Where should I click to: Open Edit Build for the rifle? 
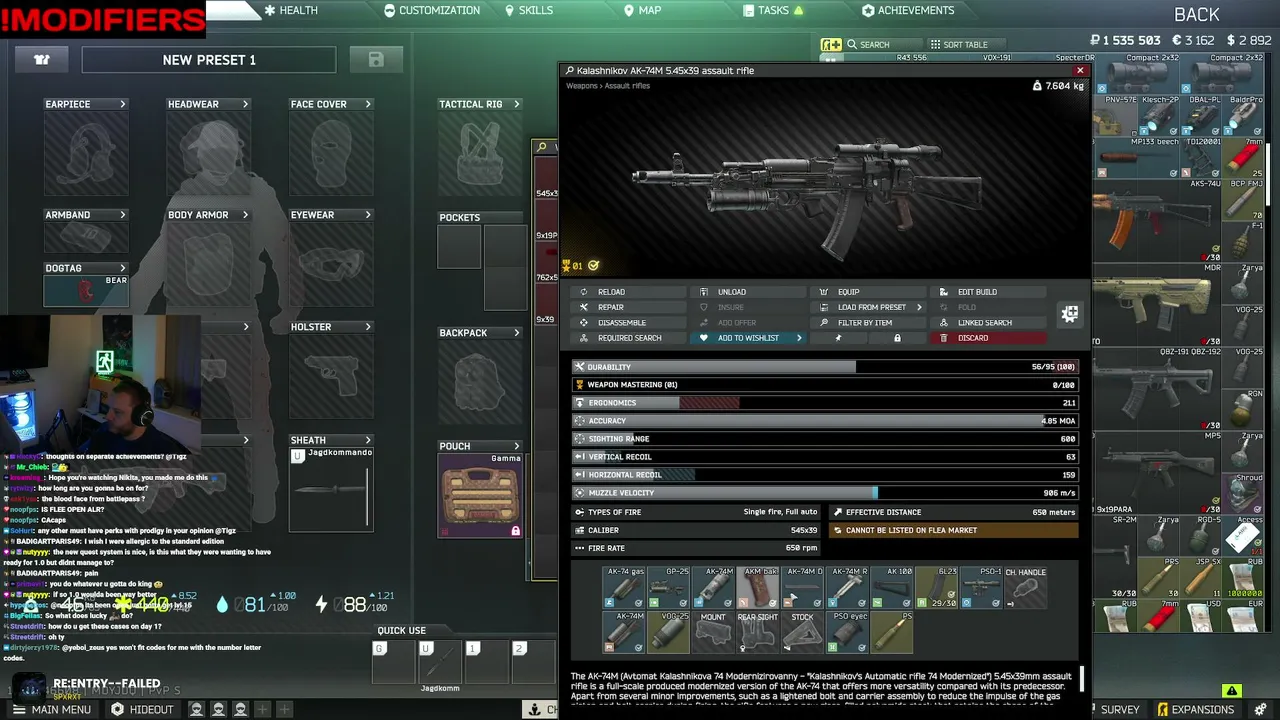click(988, 292)
